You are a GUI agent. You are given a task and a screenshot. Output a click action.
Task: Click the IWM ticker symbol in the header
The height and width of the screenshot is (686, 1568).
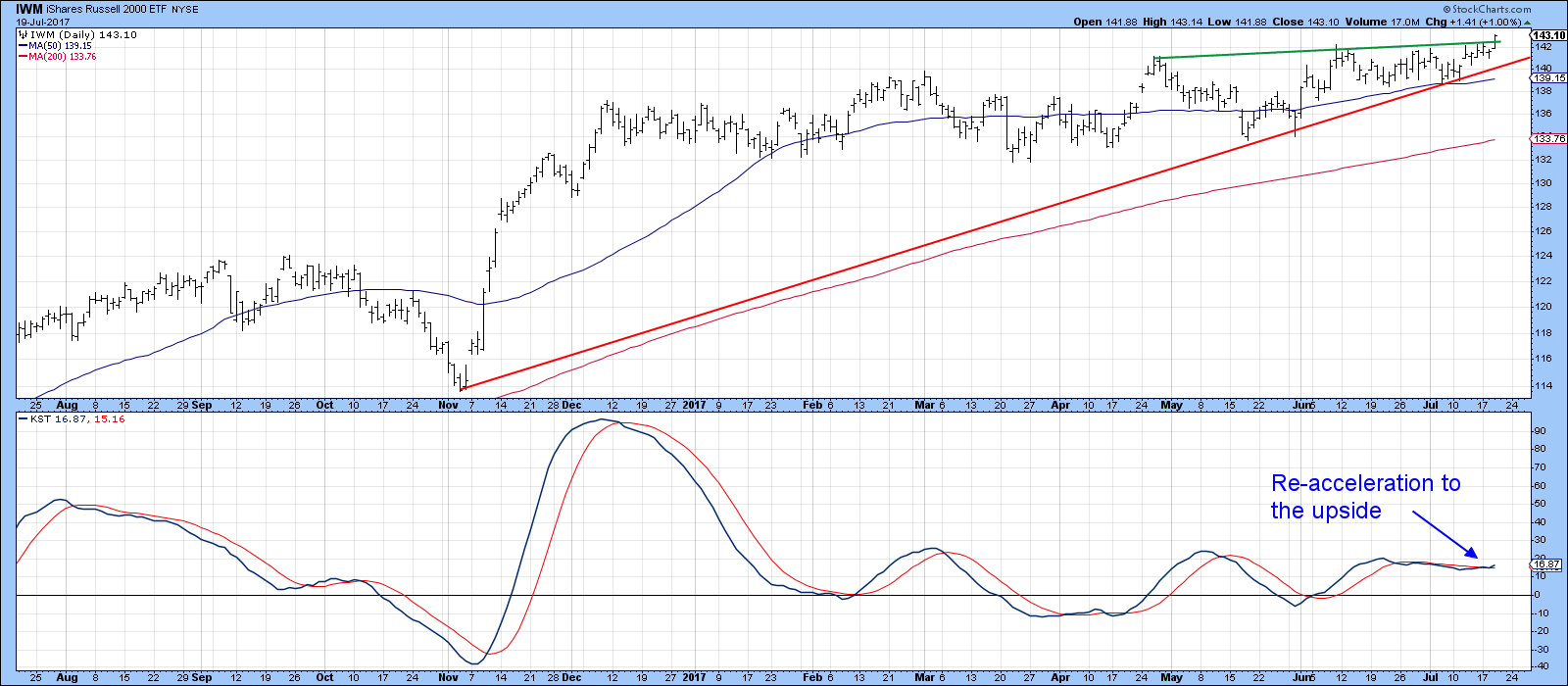tap(29, 9)
